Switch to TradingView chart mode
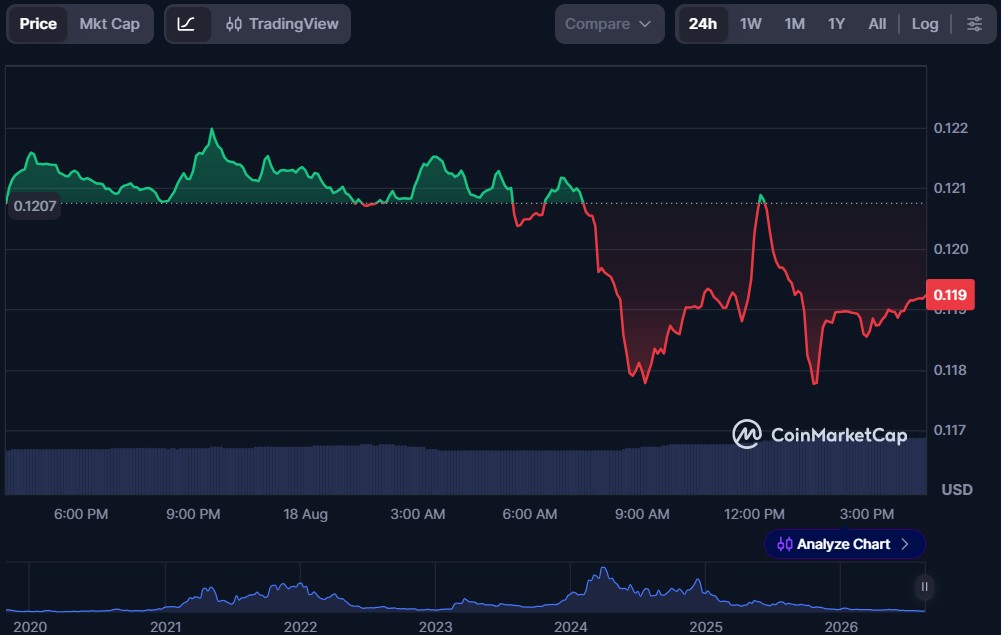The width and height of the screenshot is (1001, 635). pos(282,24)
